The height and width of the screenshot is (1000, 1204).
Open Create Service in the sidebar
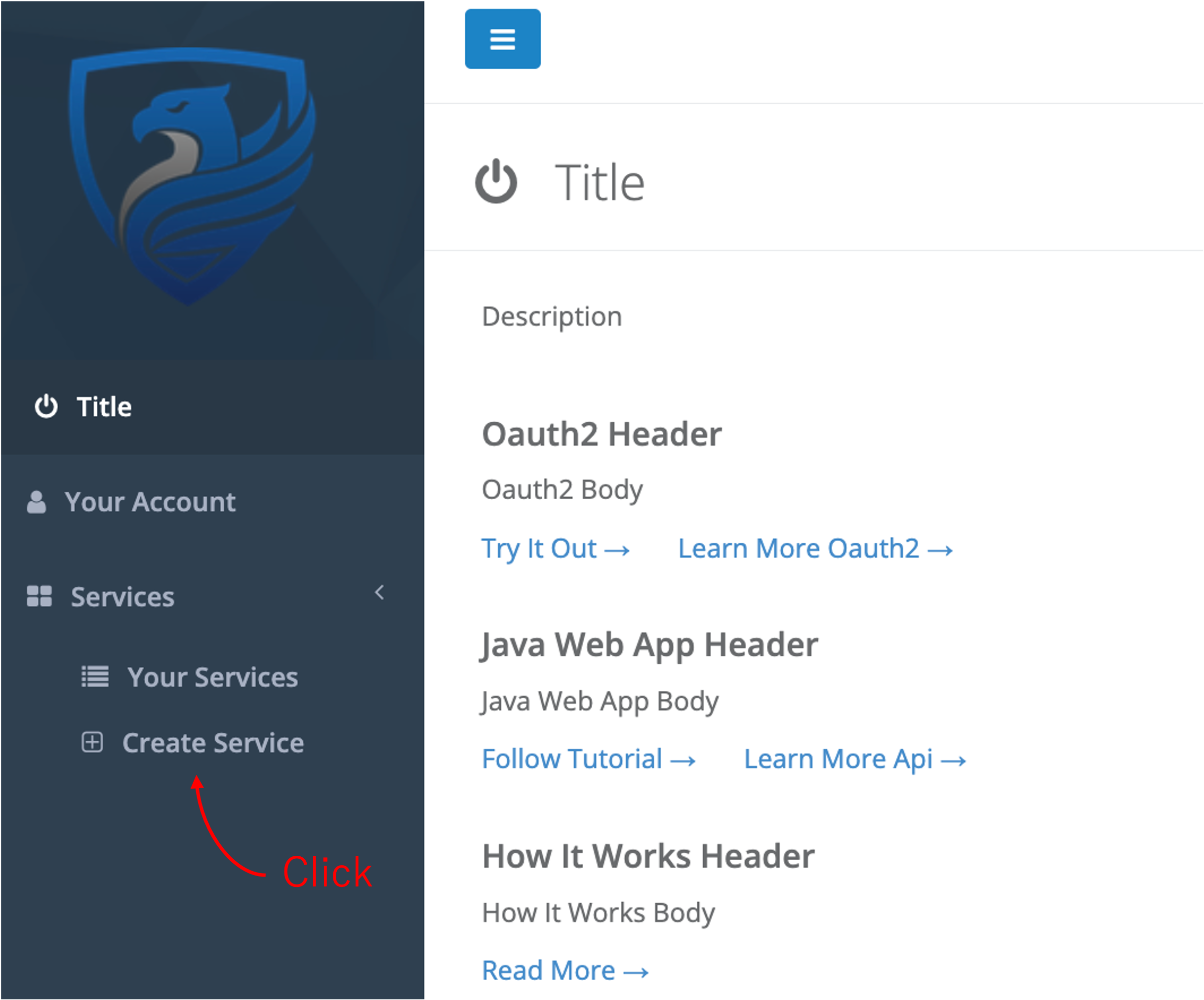213,743
